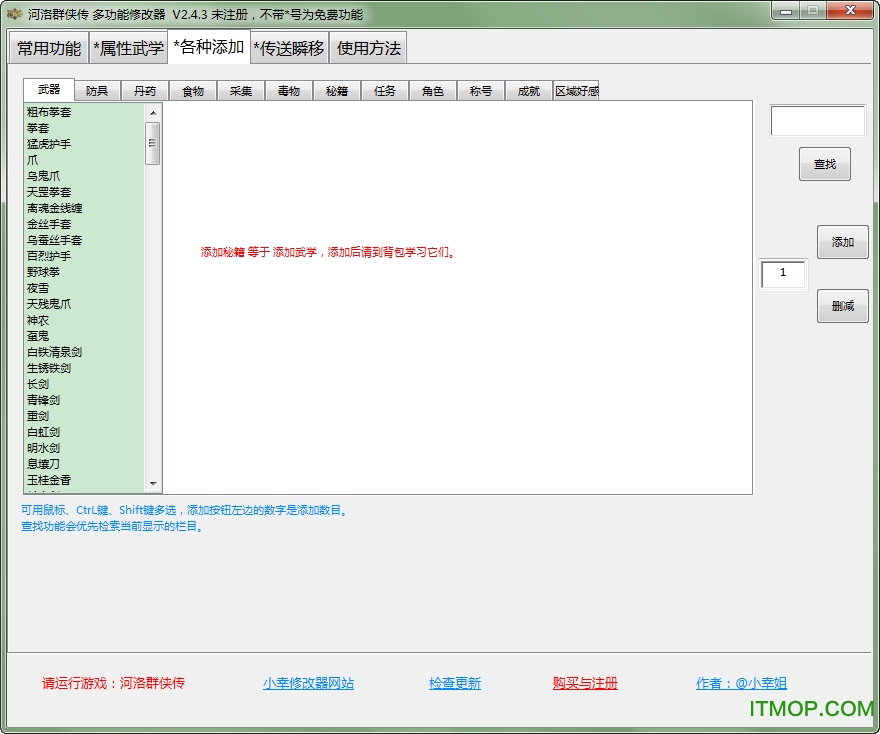This screenshot has height=734, width=880.
Task: Click scroll up arrow of weapon list
Action: tap(153, 112)
